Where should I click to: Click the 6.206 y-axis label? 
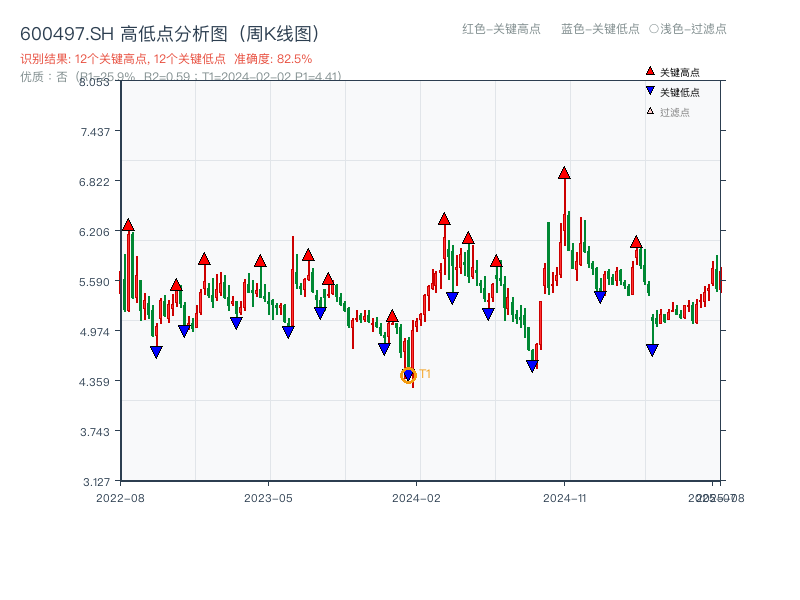(94, 232)
